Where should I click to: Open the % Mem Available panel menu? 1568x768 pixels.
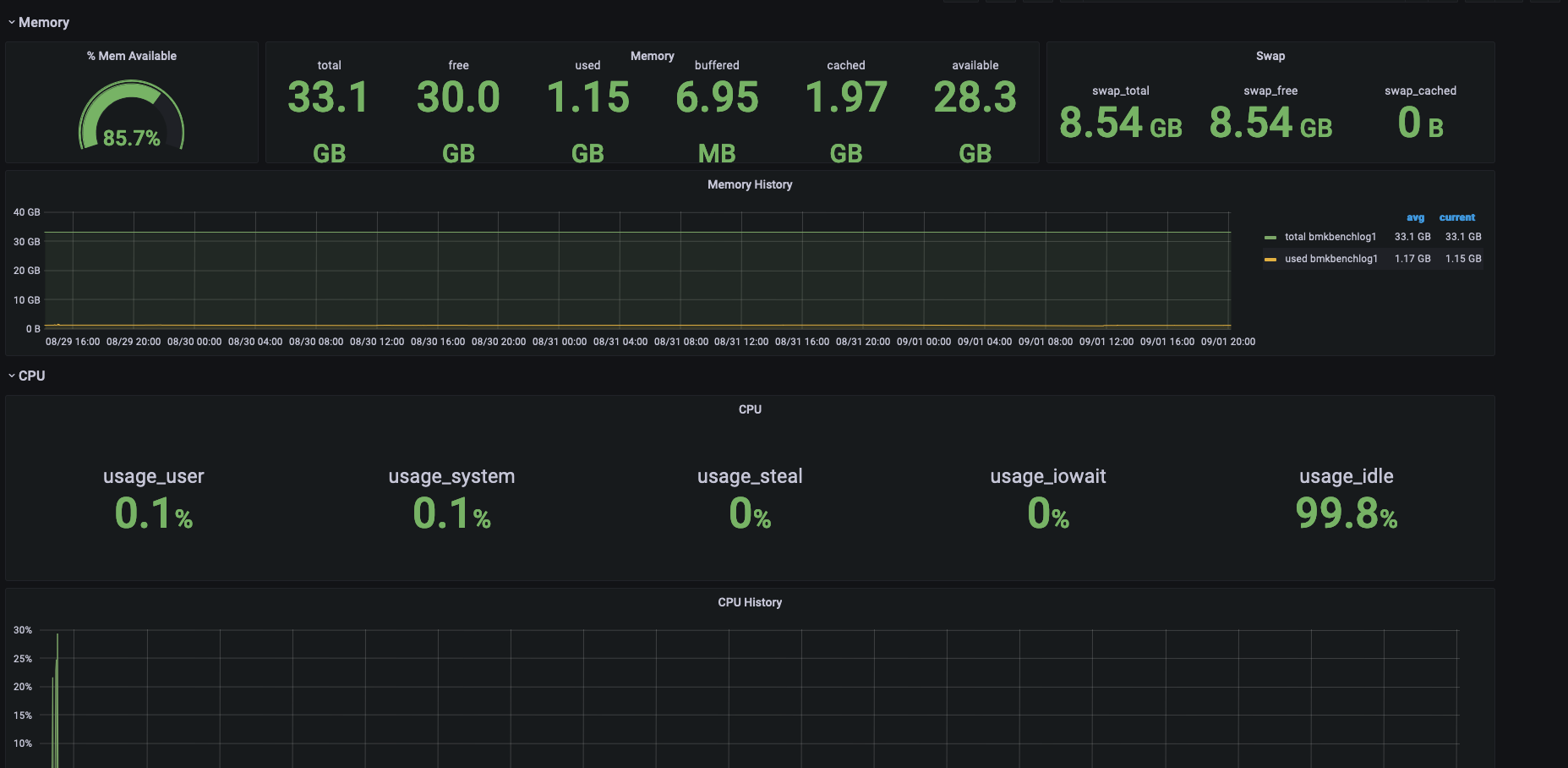[x=131, y=56]
